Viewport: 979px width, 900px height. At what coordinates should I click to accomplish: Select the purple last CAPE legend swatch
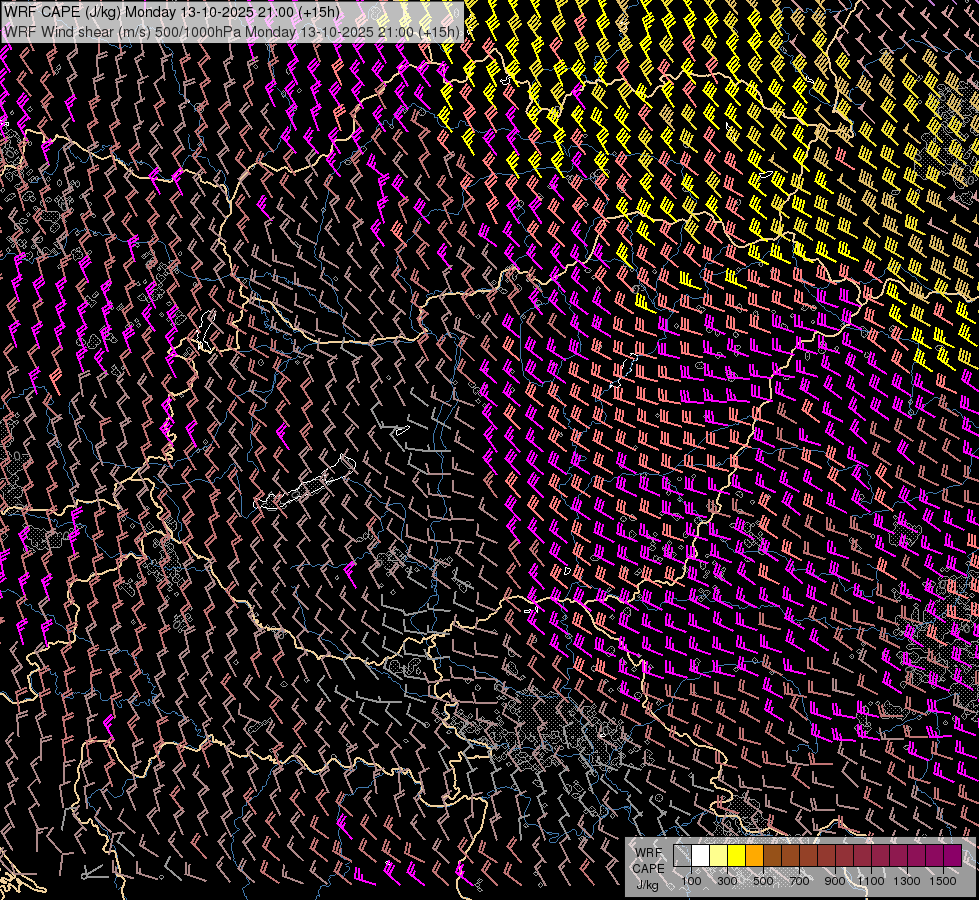pos(953,856)
